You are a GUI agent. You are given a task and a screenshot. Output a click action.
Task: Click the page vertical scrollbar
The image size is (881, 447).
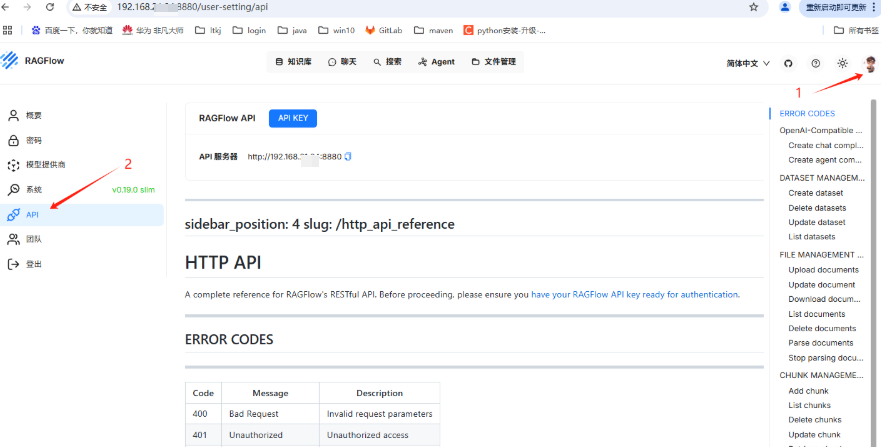point(873,273)
